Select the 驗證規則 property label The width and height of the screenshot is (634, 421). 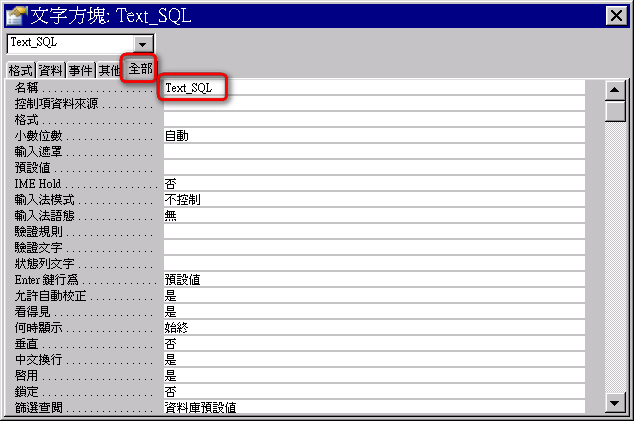pos(38,231)
